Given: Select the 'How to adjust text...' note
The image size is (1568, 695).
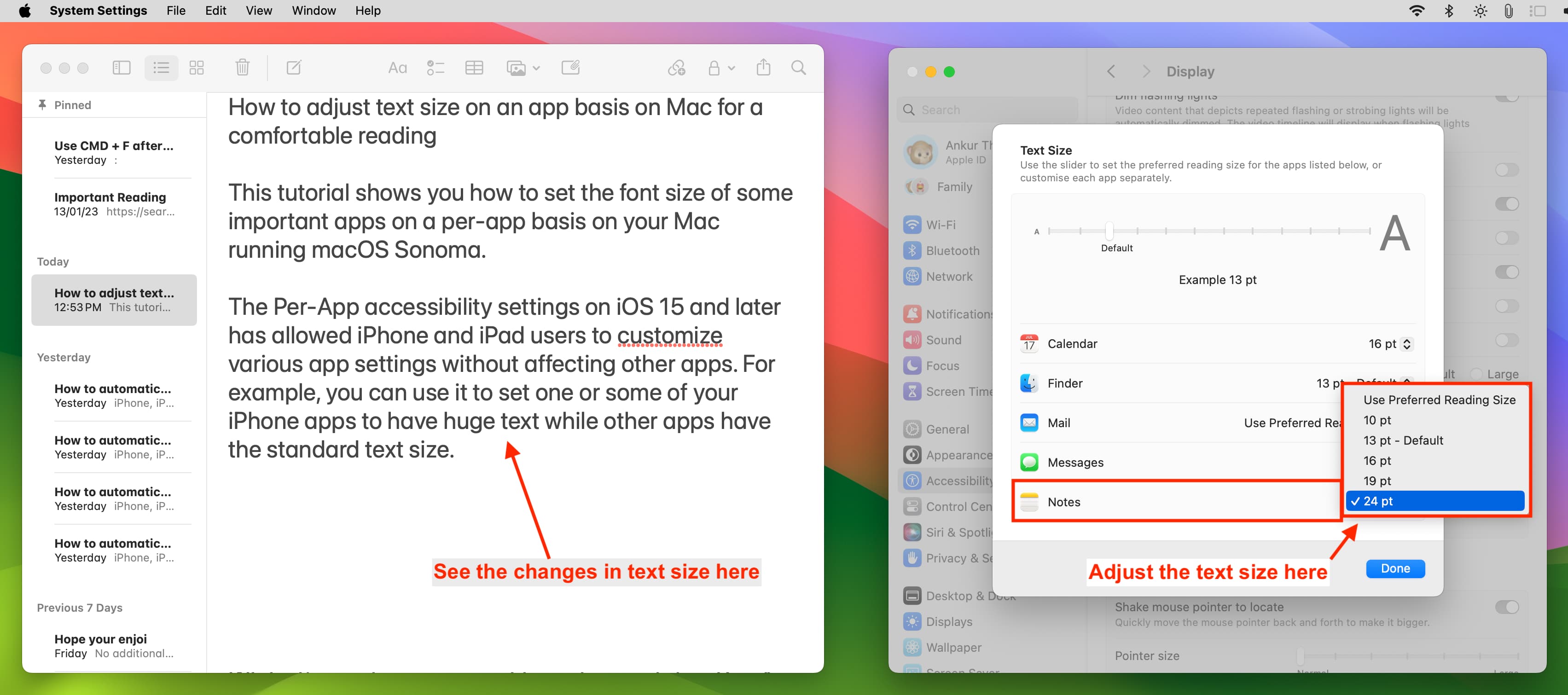Looking at the screenshot, I should (114, 300).
